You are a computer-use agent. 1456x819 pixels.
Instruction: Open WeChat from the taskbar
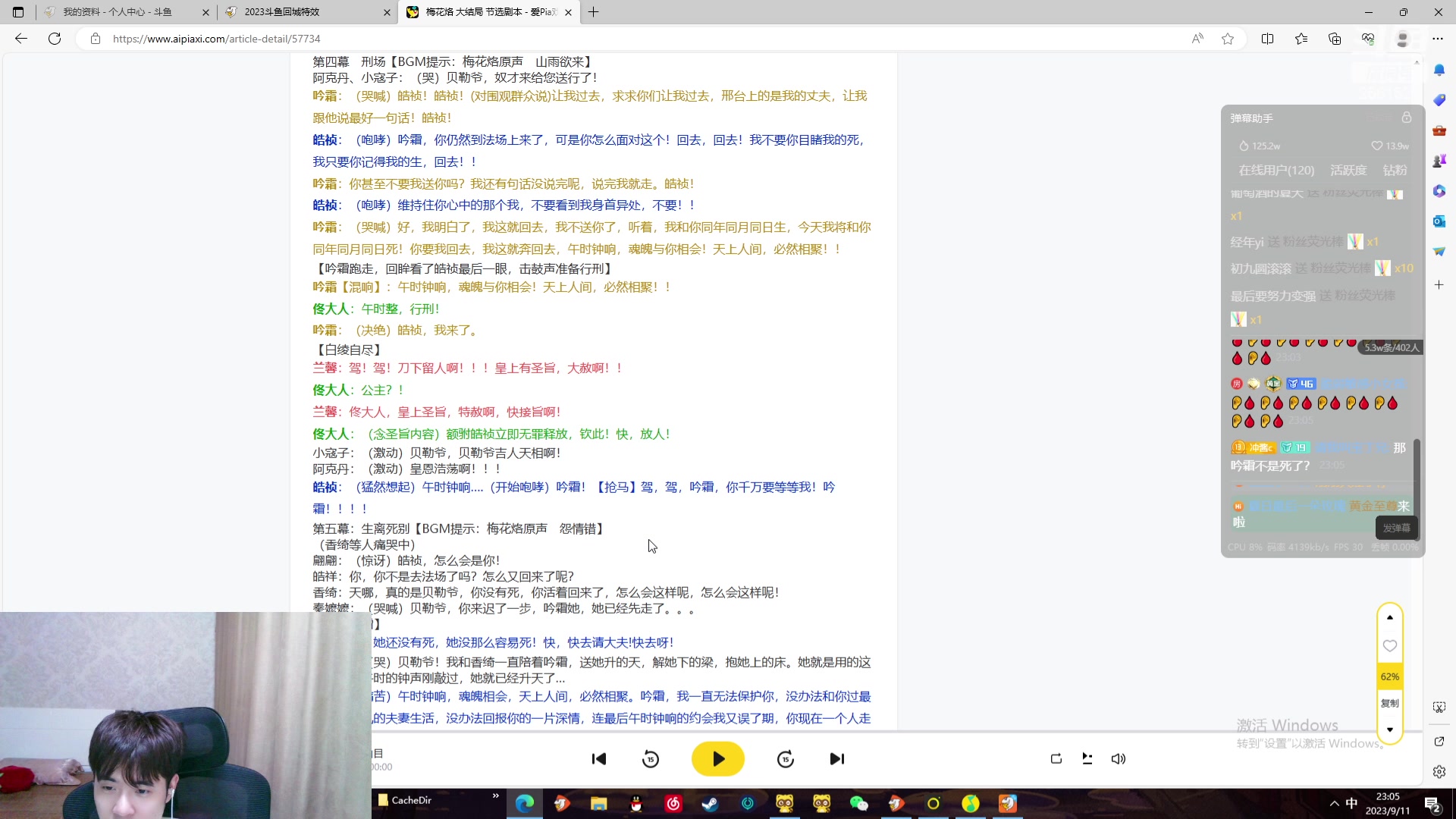[x=858, y=804]
